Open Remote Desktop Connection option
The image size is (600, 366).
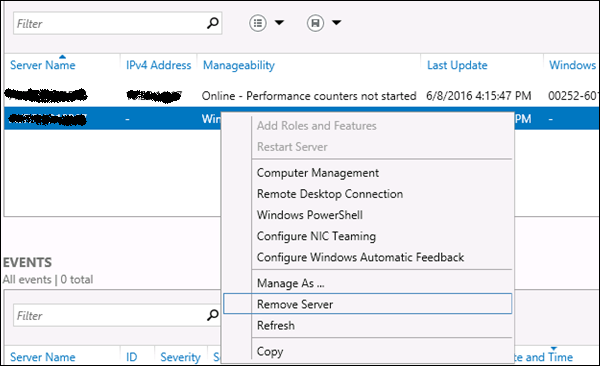point(330,194)
